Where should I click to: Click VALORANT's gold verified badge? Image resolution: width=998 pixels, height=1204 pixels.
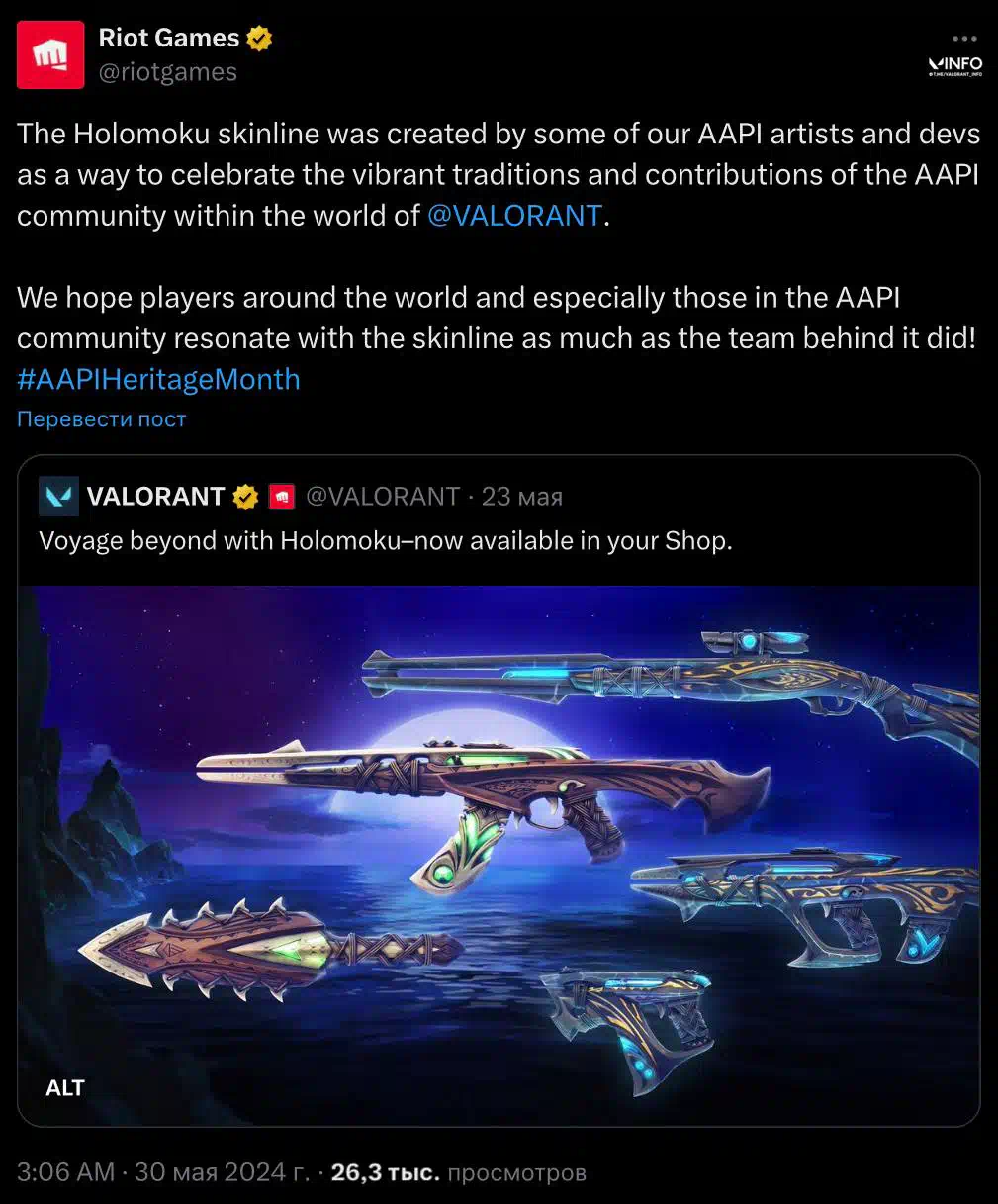[245, 497]
